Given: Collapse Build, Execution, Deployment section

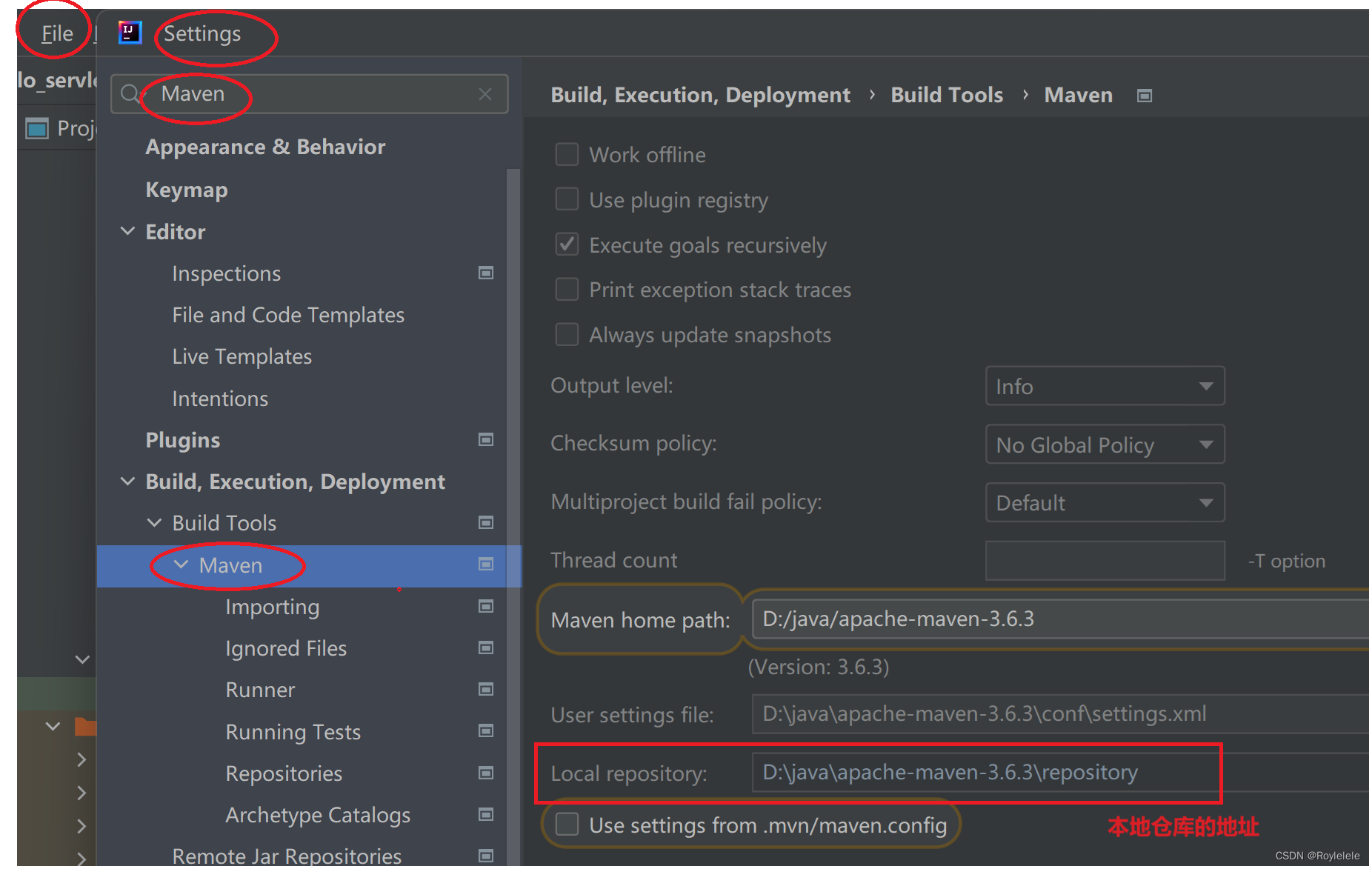Looking at the screenshot, I should click(x=128, y=482).
